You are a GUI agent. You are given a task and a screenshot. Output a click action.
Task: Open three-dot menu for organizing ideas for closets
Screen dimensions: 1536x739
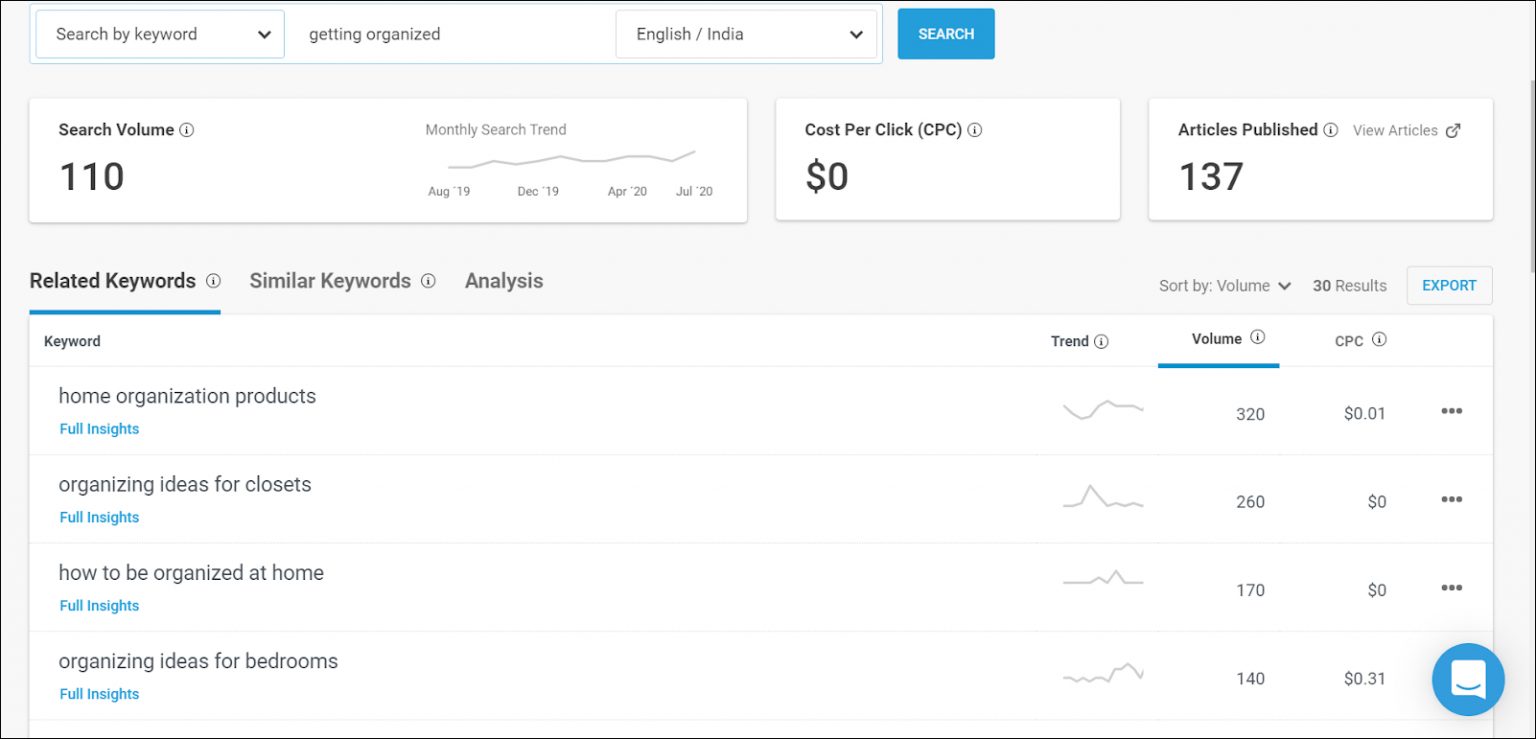point(1452,500)
